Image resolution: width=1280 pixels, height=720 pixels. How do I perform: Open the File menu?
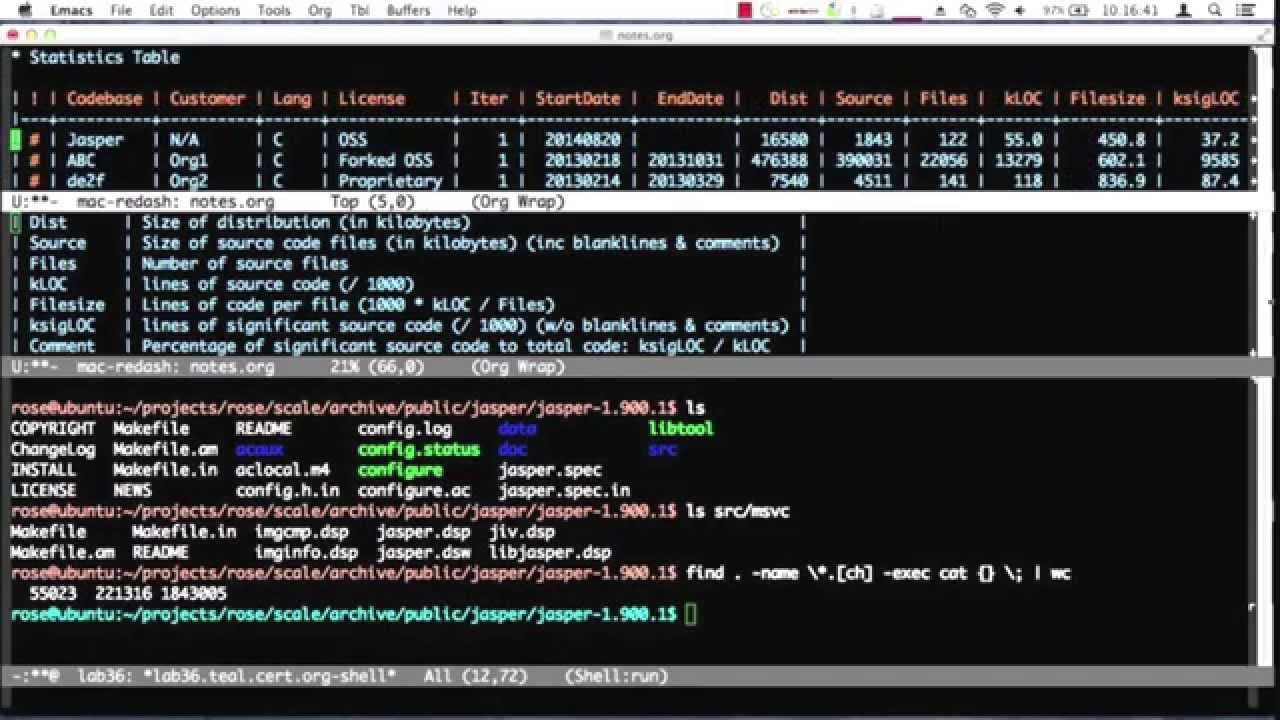pyautogui.click(x=121, y=10)
